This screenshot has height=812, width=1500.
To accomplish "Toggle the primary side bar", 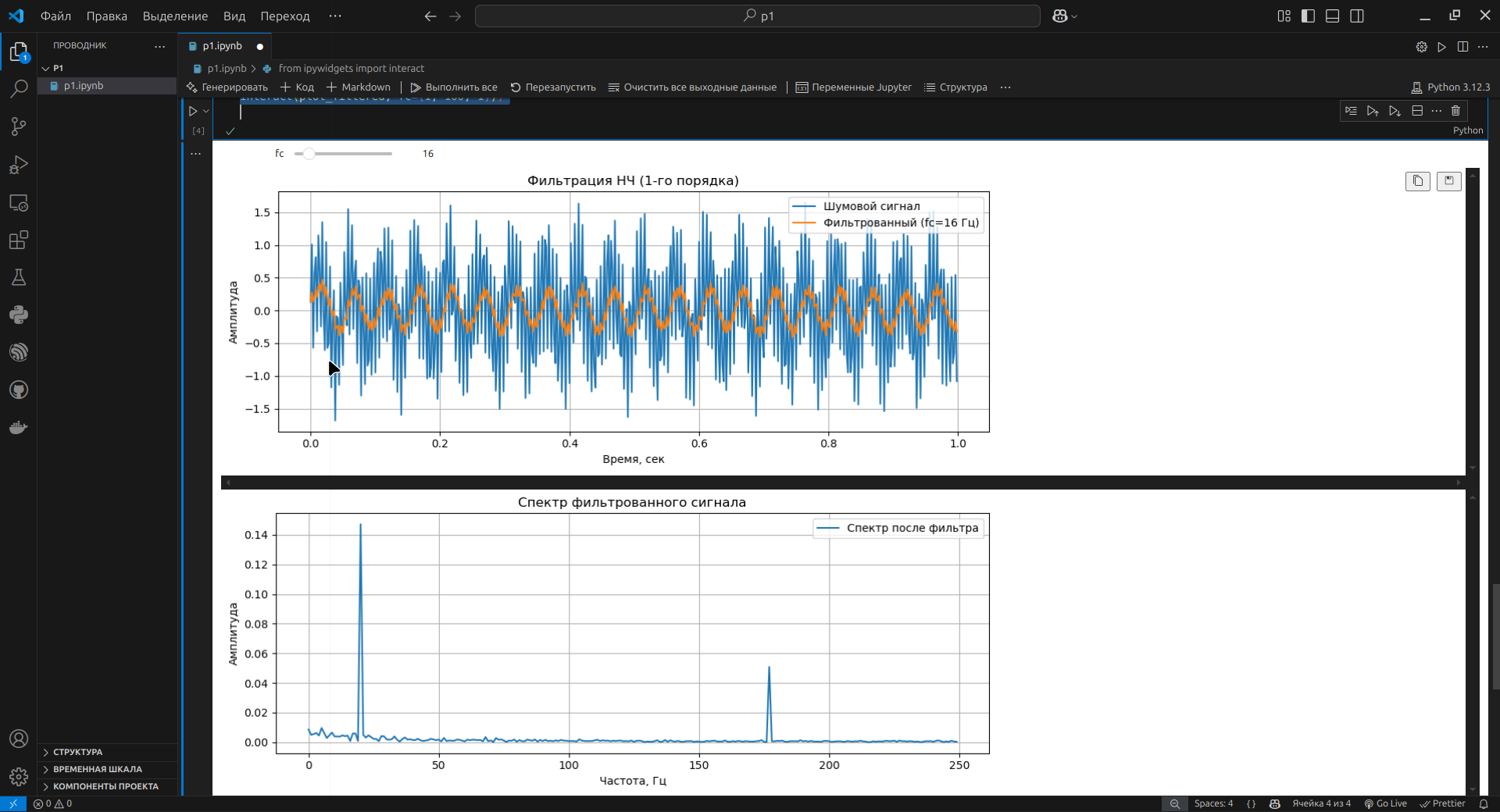I will pyautogui.click(x=1308, y=16).
